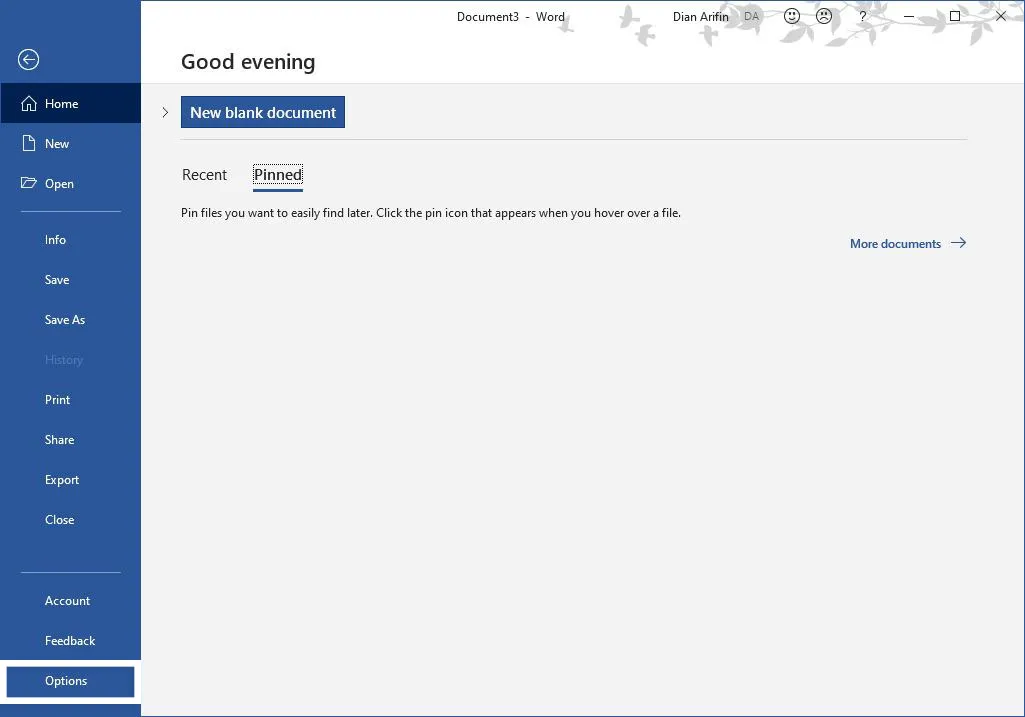Viewport: 1025px width, 717px height.
Task: Stay on the Pinned tab
Action: point(277,174)
